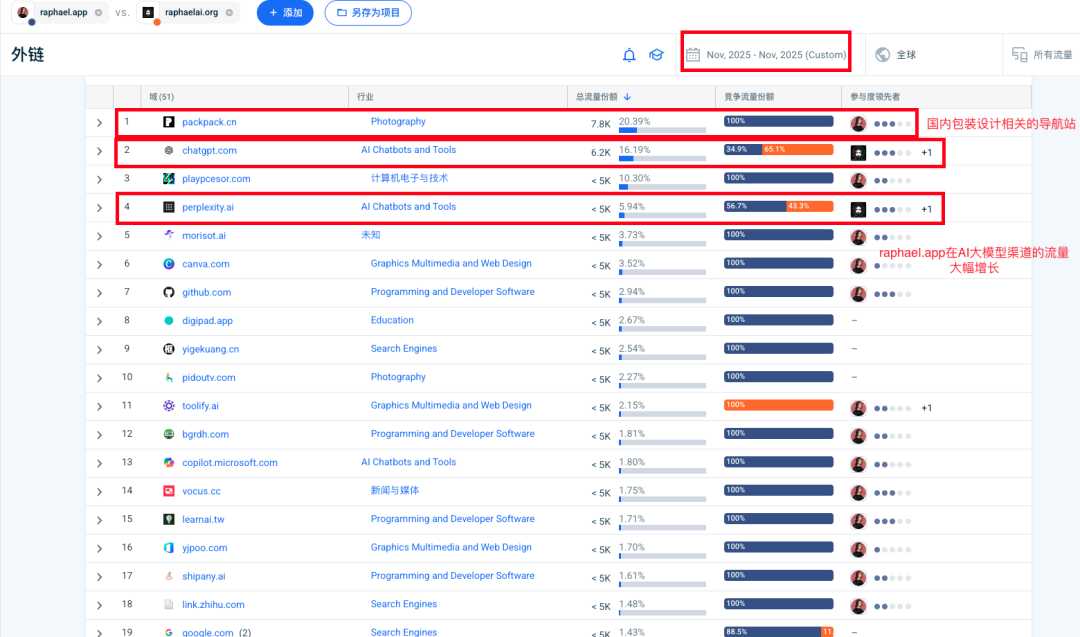This screenshot has height=637, width=1080.
Task: Click the vocus.cc favicon
Action: click(x=169, y=491)
